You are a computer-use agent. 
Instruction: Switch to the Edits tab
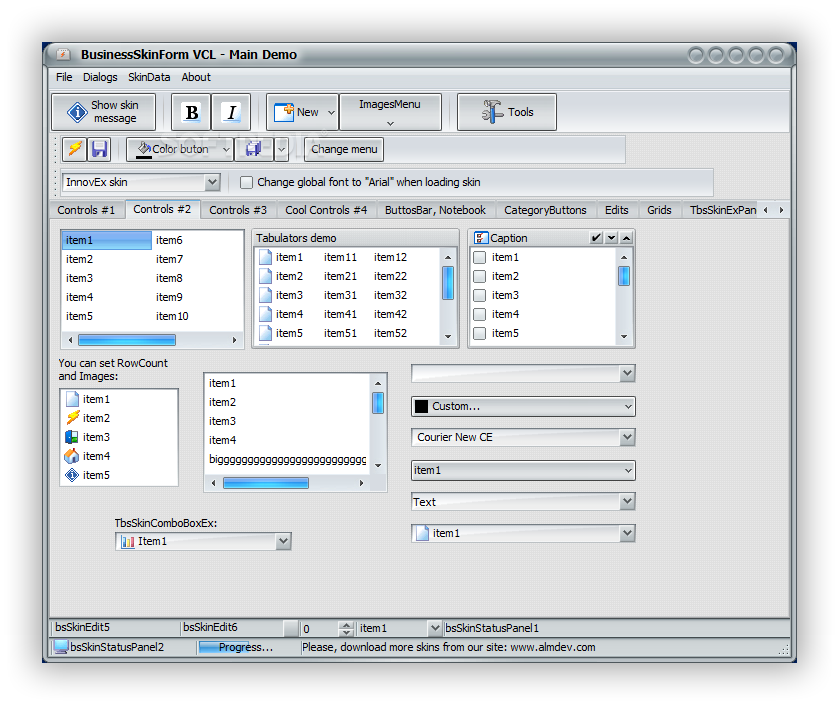point(616,210)
